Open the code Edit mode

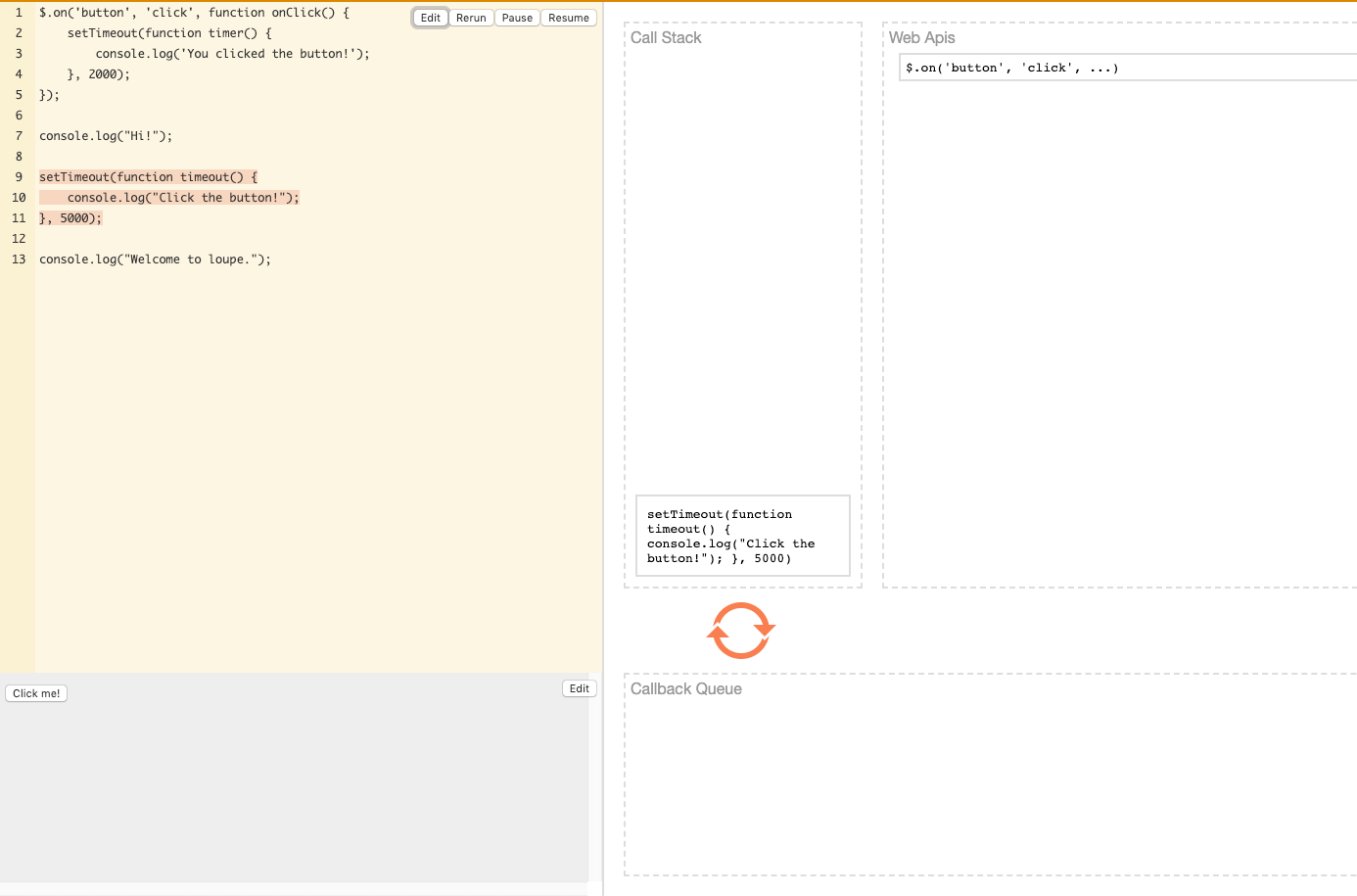tap(430, 17)
